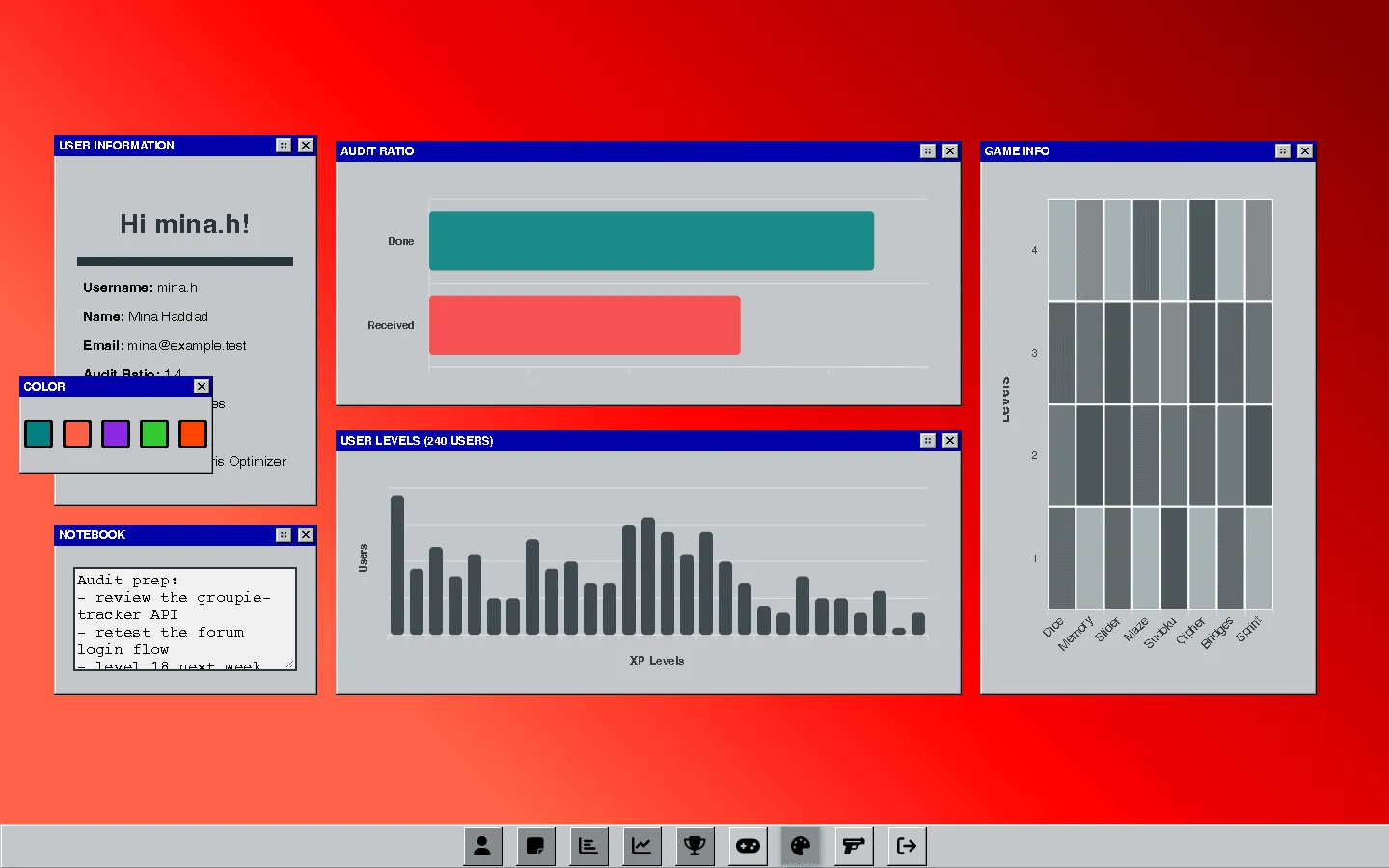The image size is (1389, 868).
Task: Click the Name text Mina Haddad
Action: pyautogui.click(x=168, y=316)
